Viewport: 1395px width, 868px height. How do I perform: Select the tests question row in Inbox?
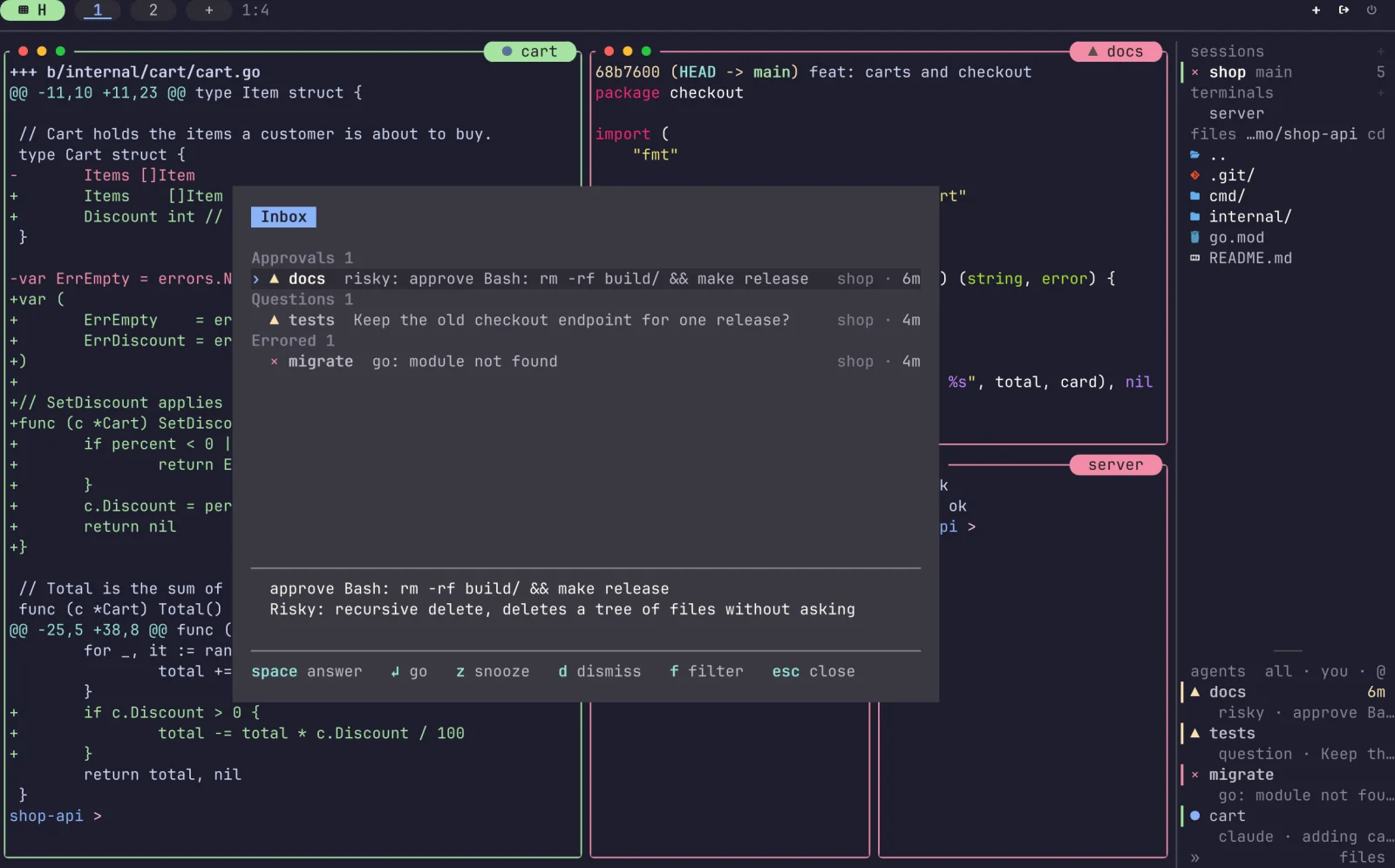pos(586,320)
